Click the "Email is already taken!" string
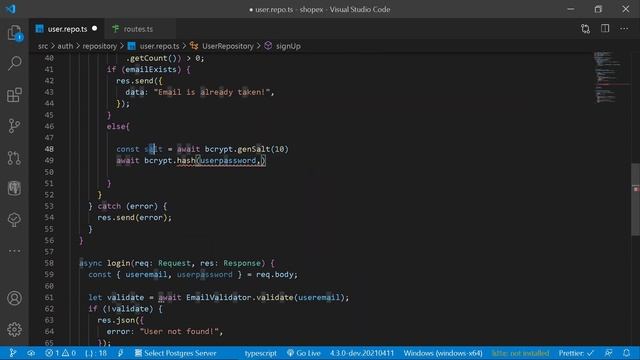 212,92
